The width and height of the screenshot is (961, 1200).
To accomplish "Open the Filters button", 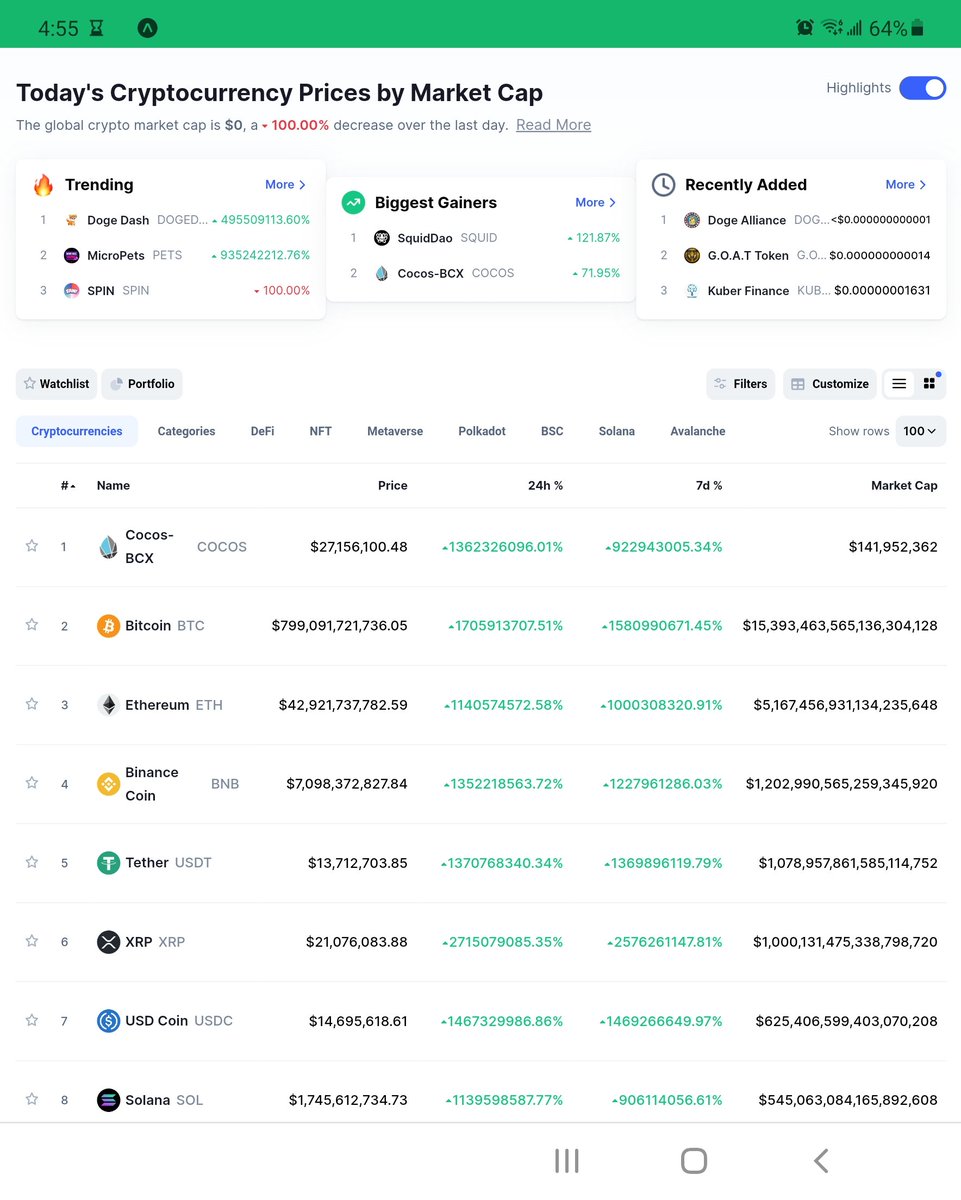I will click(740, 384).
